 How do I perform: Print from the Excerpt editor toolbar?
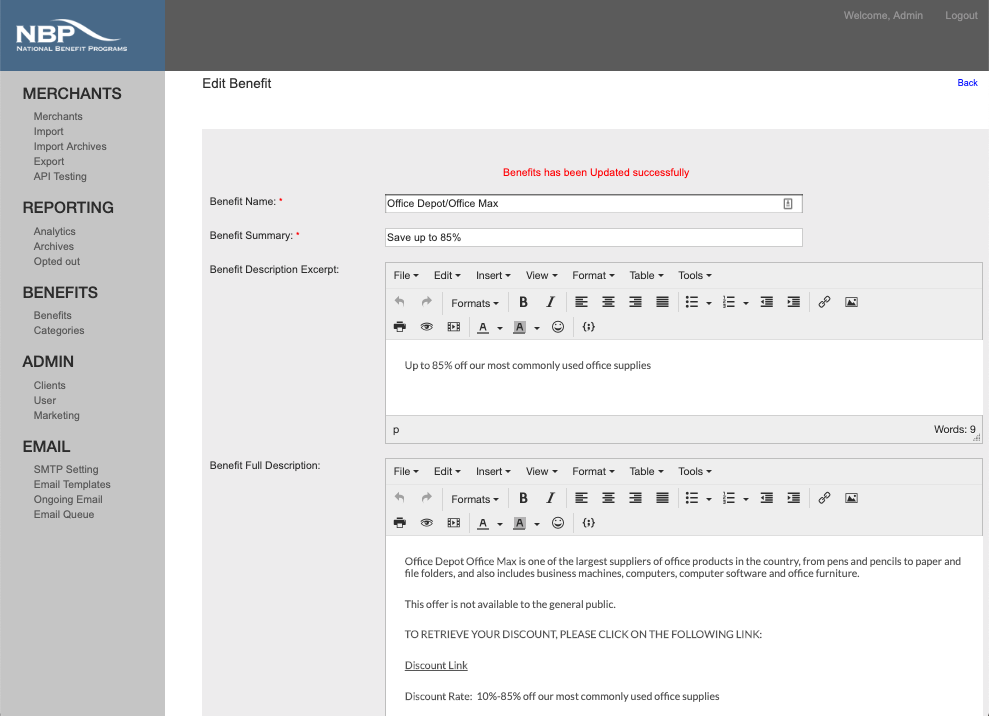[400, 327]
